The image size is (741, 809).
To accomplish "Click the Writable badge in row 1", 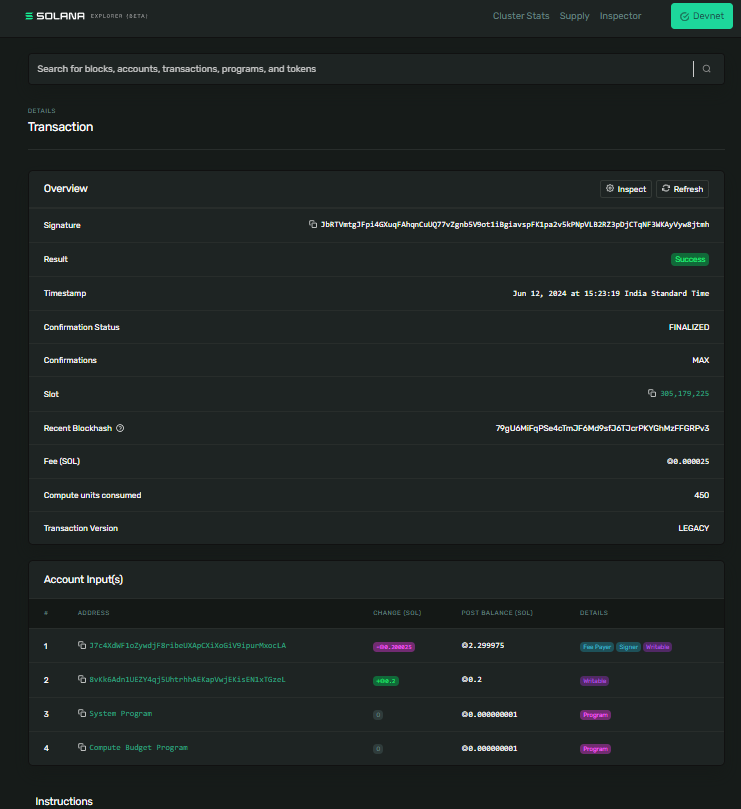I will pos(657,647).
